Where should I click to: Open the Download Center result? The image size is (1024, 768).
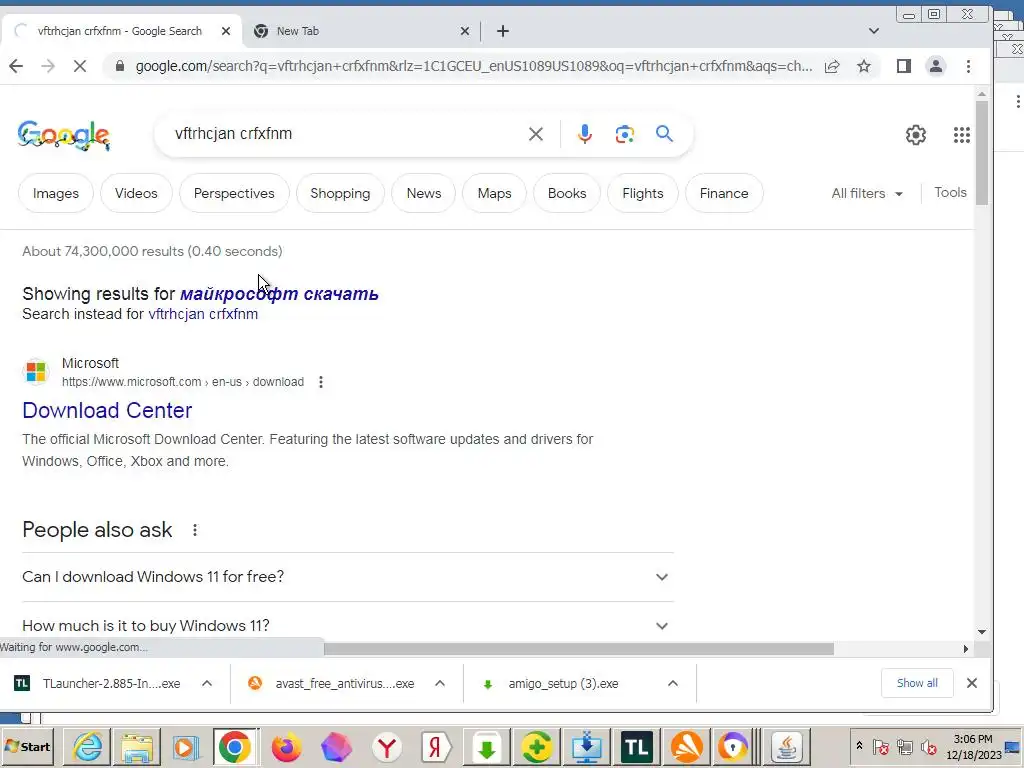tap(107, 410)
